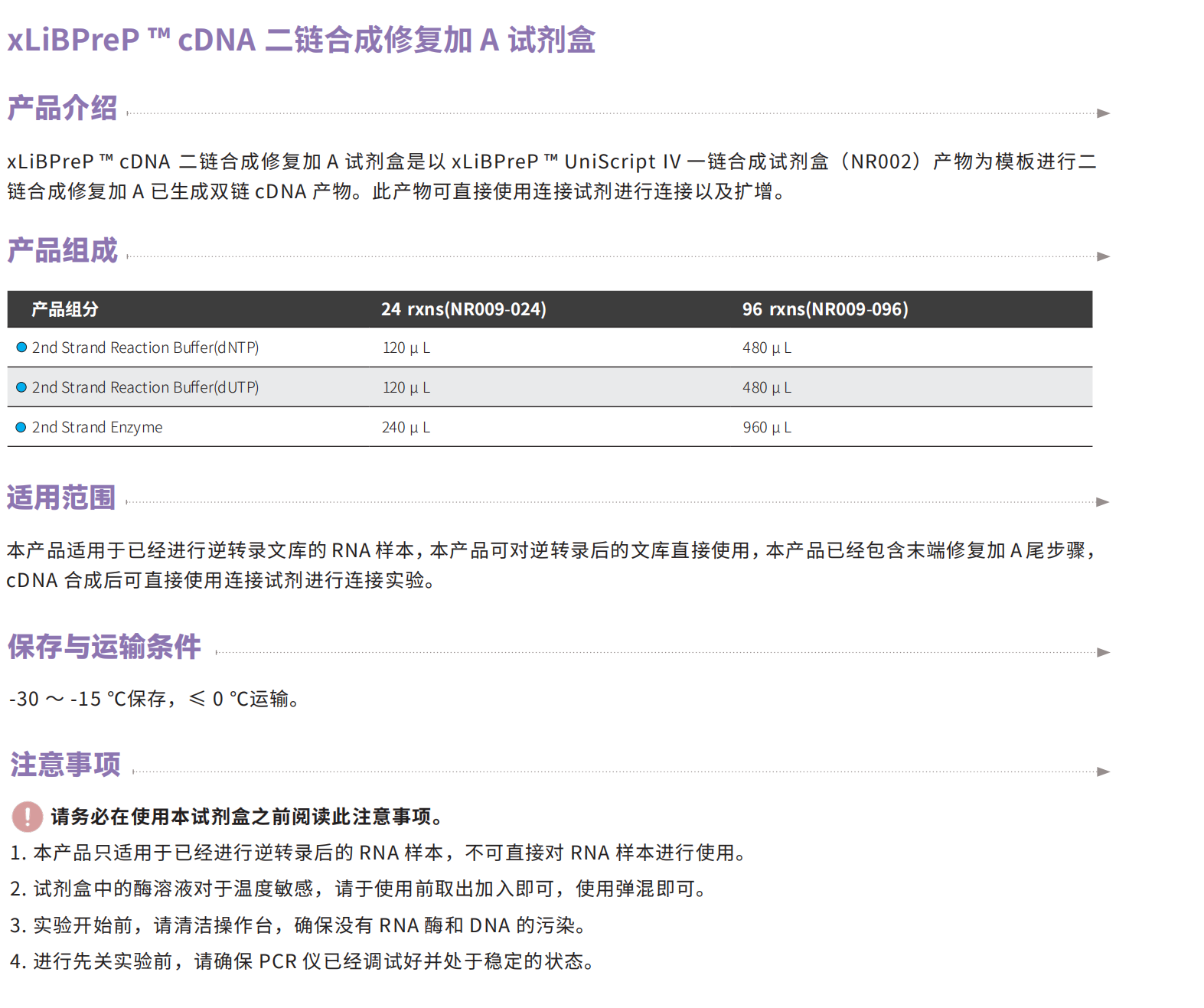Click note 4 about PCR 仪已经调试好
Viewport: 1204px width, 1008px height.
[302, 961]
